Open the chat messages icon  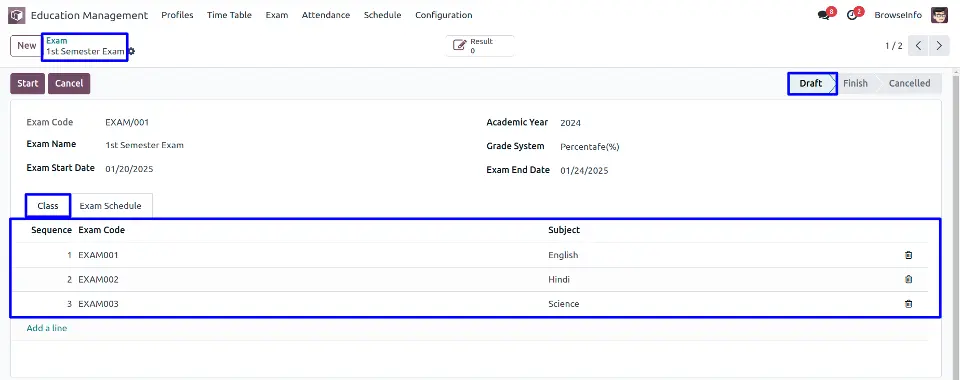823,15
